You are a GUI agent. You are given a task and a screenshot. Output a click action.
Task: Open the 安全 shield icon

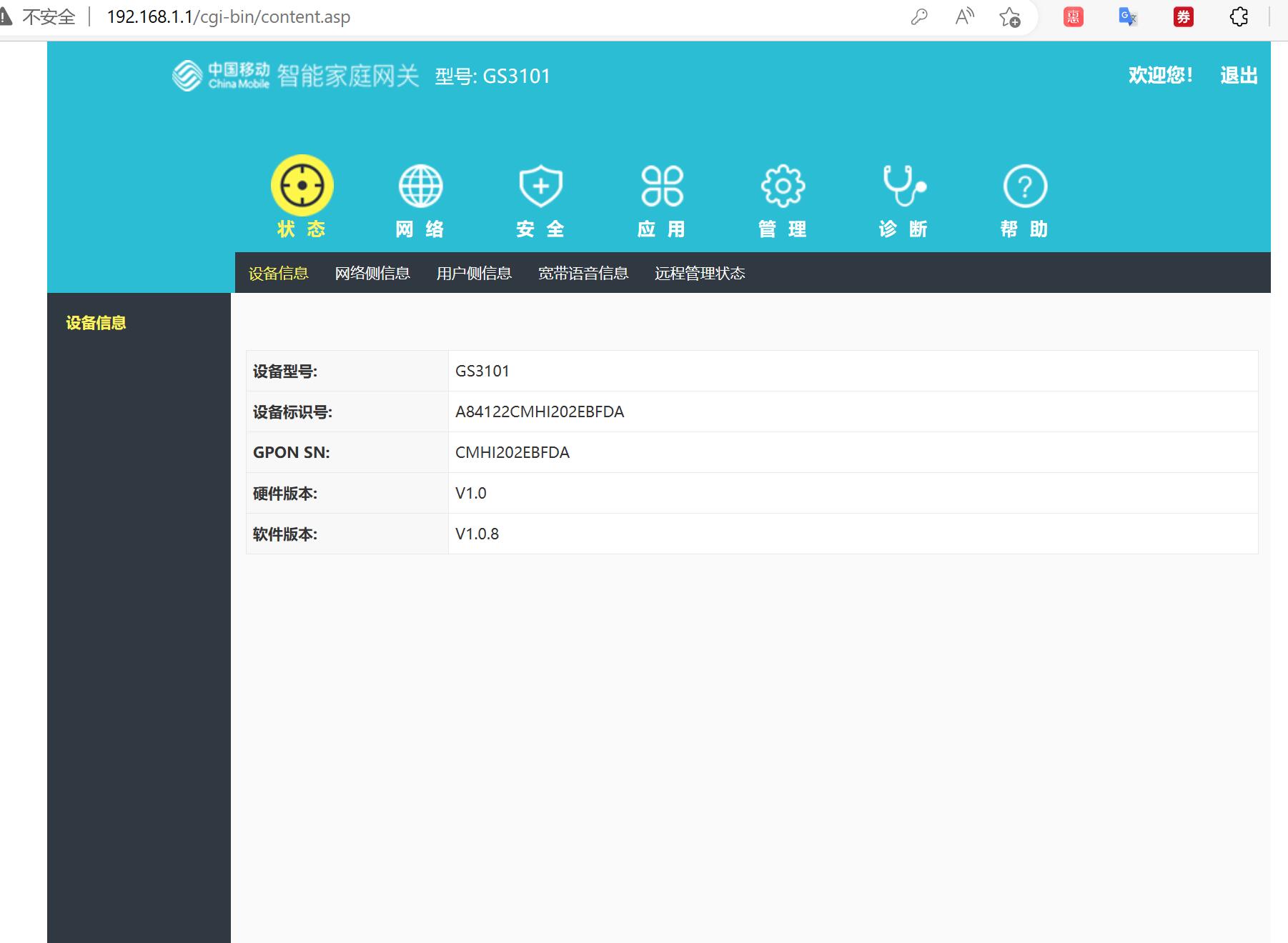[540, 186]
